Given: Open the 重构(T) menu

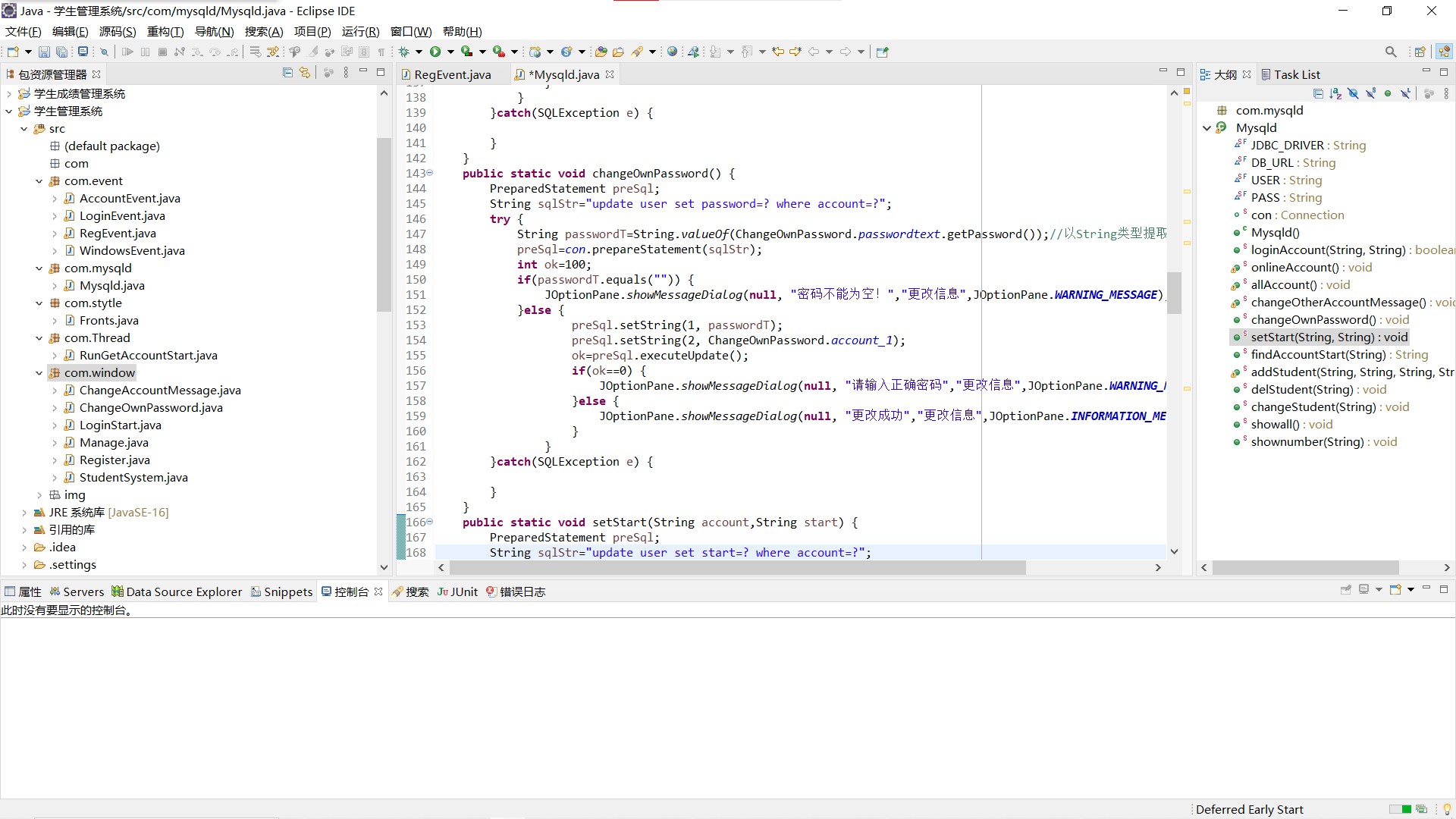Looking at the screenshot, I should tap(165, 31).
